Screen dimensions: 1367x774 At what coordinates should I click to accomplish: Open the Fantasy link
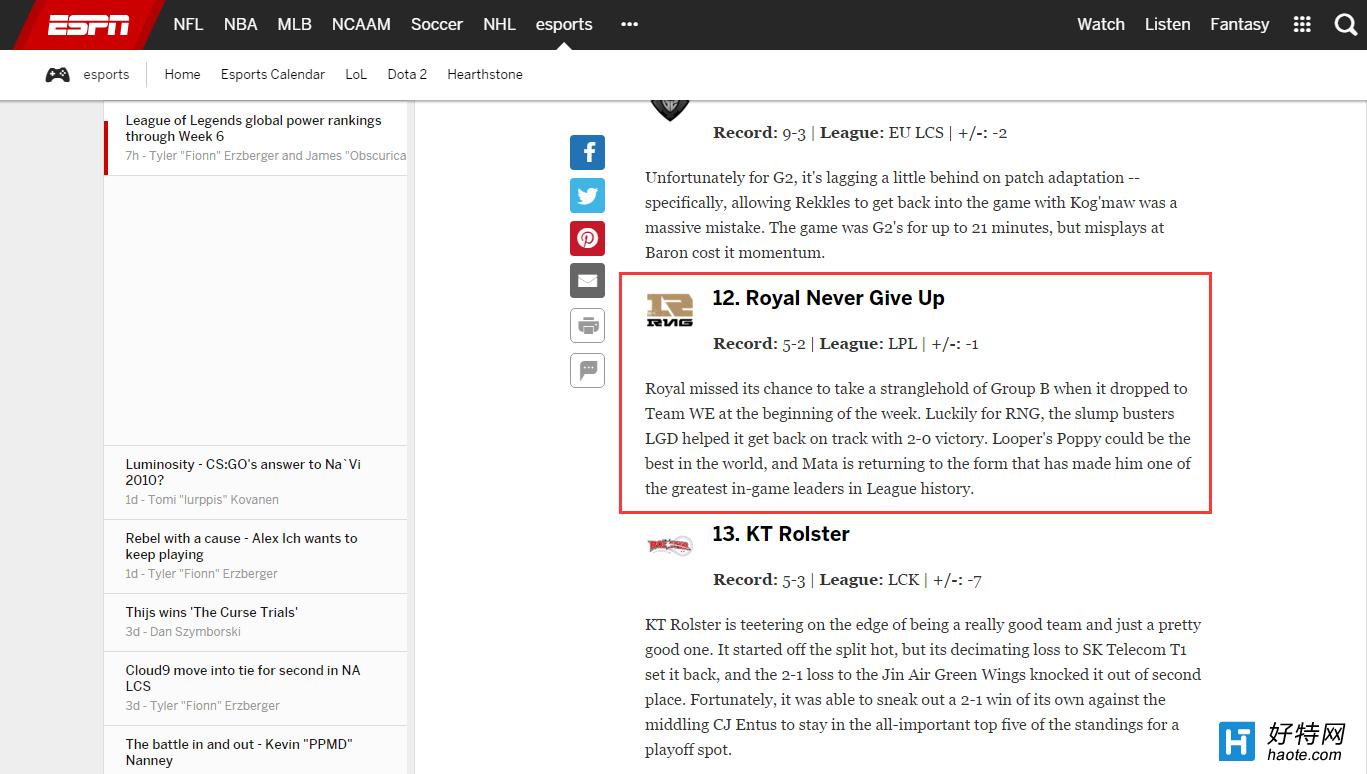tap(1239, 24)
